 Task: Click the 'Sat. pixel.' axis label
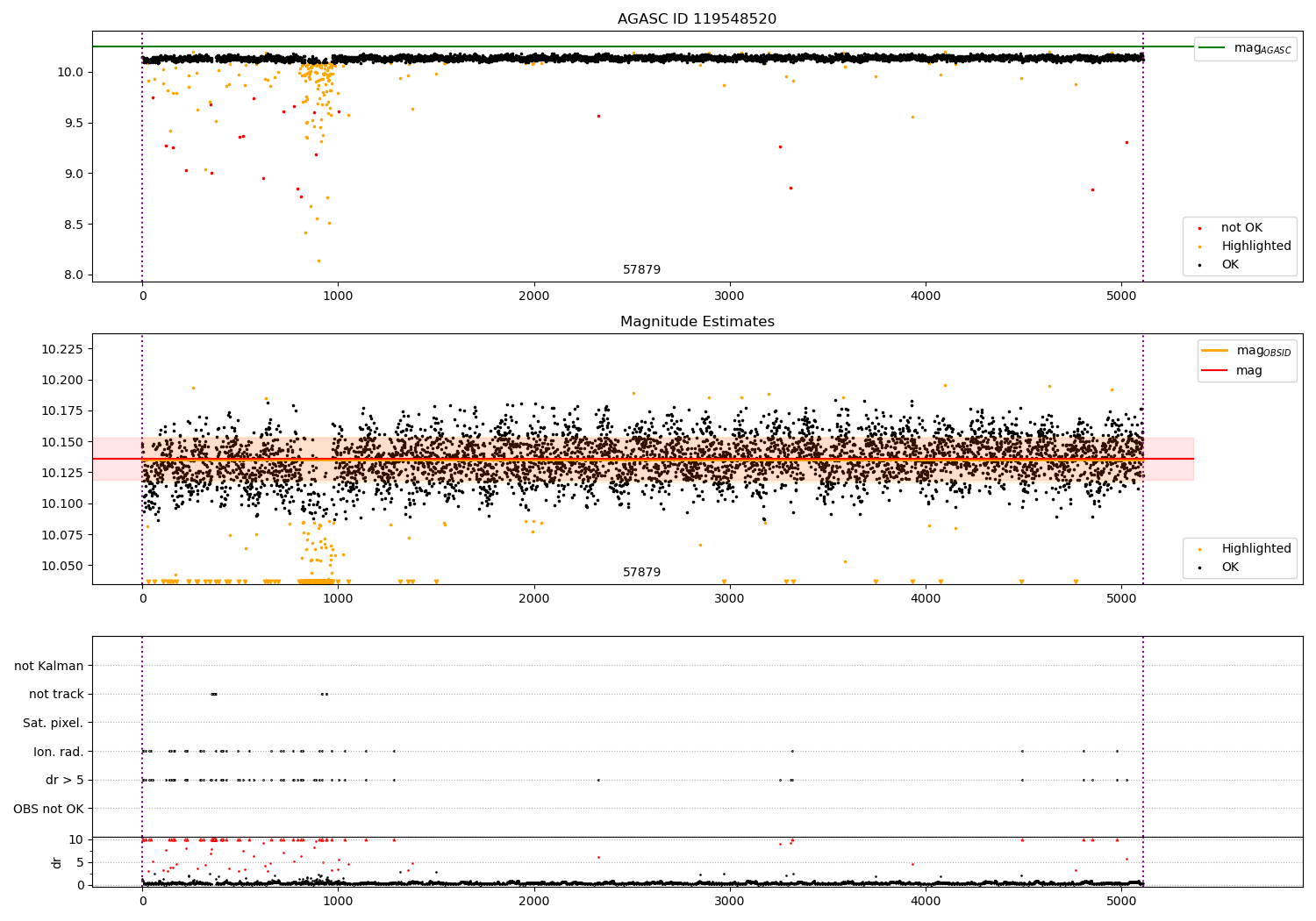coord(54,723)
